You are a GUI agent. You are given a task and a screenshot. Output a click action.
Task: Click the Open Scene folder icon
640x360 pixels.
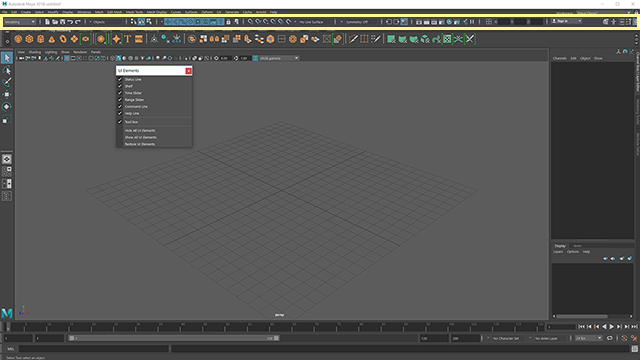coord(55,22)
